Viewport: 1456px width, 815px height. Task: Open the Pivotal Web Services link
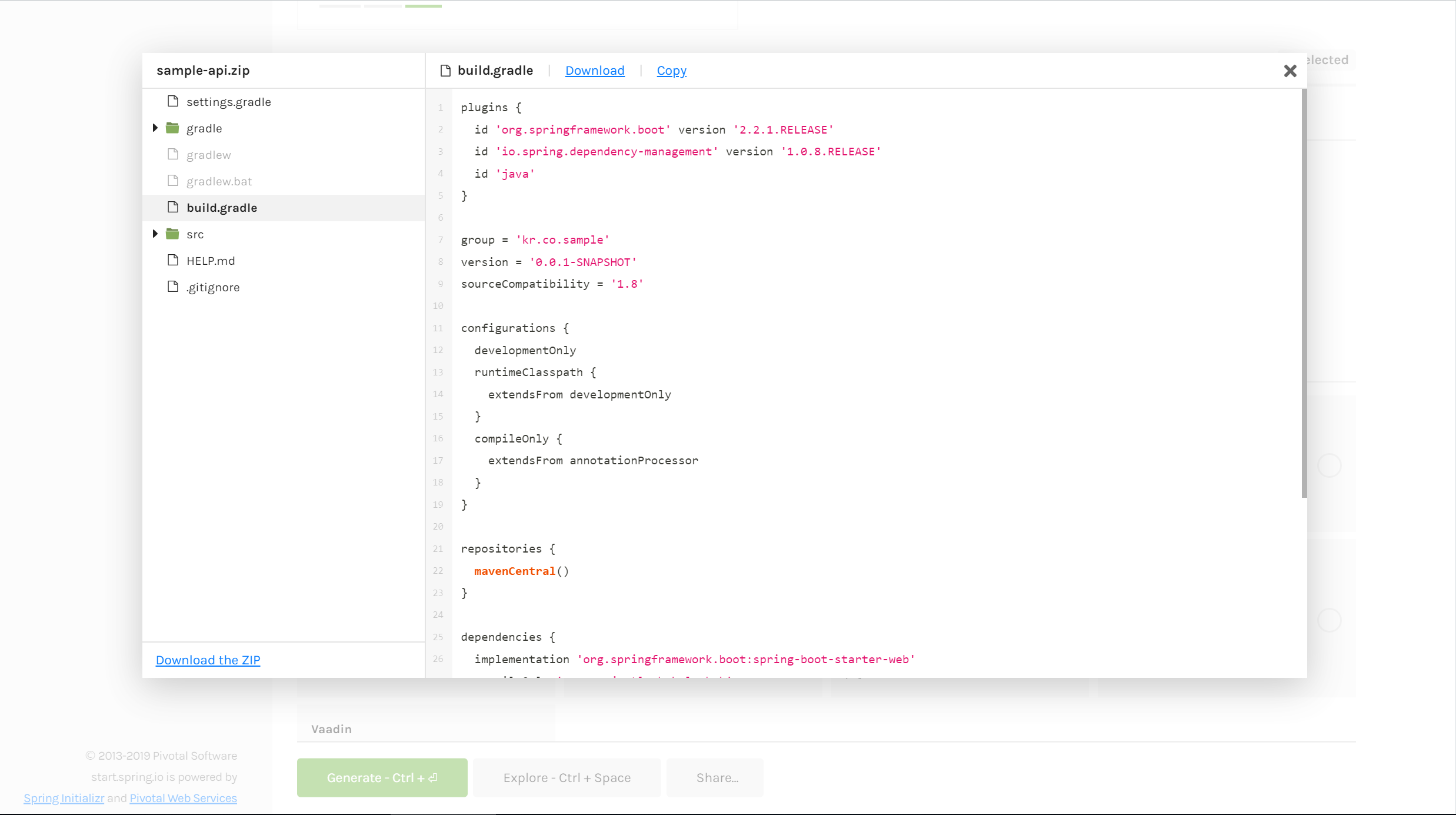pyautogui.click(x=183, y=798)
